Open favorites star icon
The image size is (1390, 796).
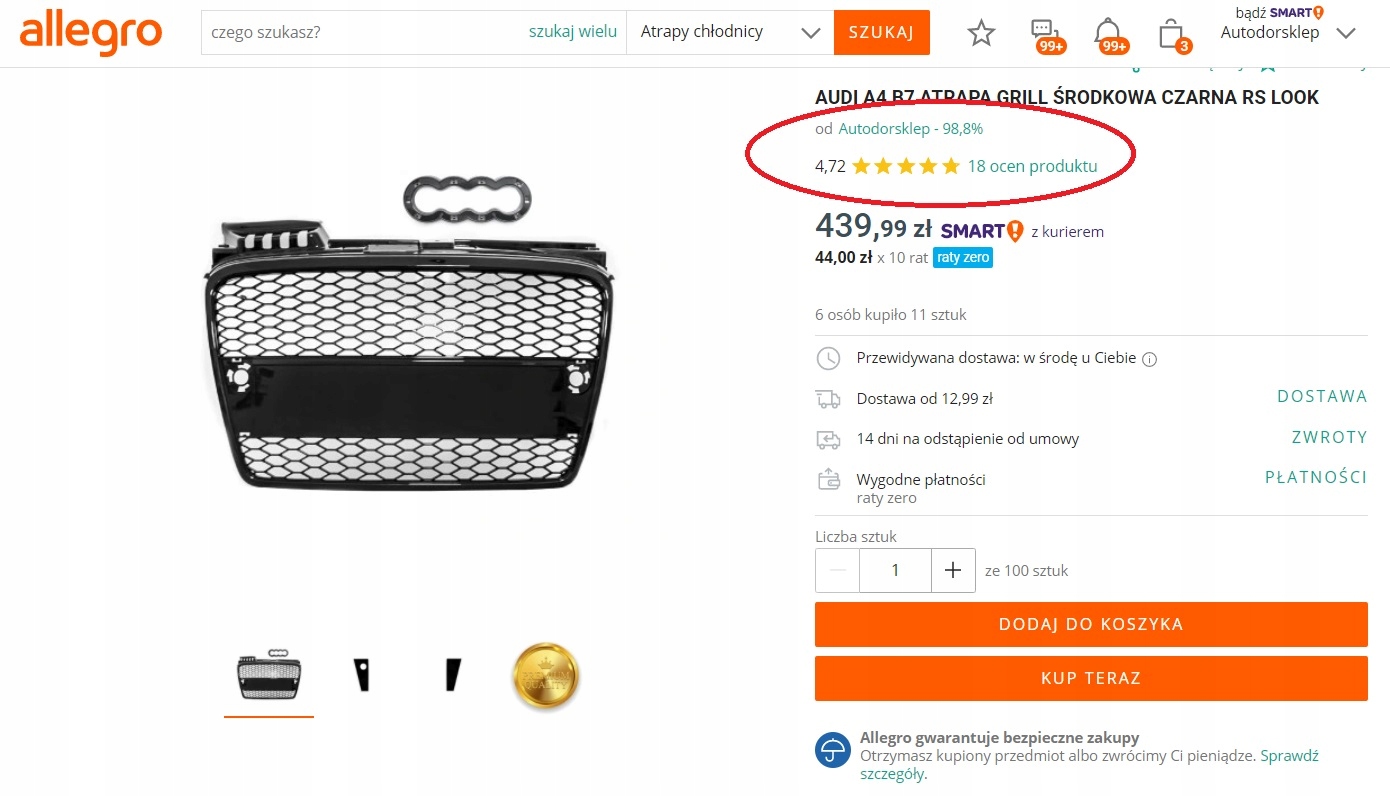[981, 33]
